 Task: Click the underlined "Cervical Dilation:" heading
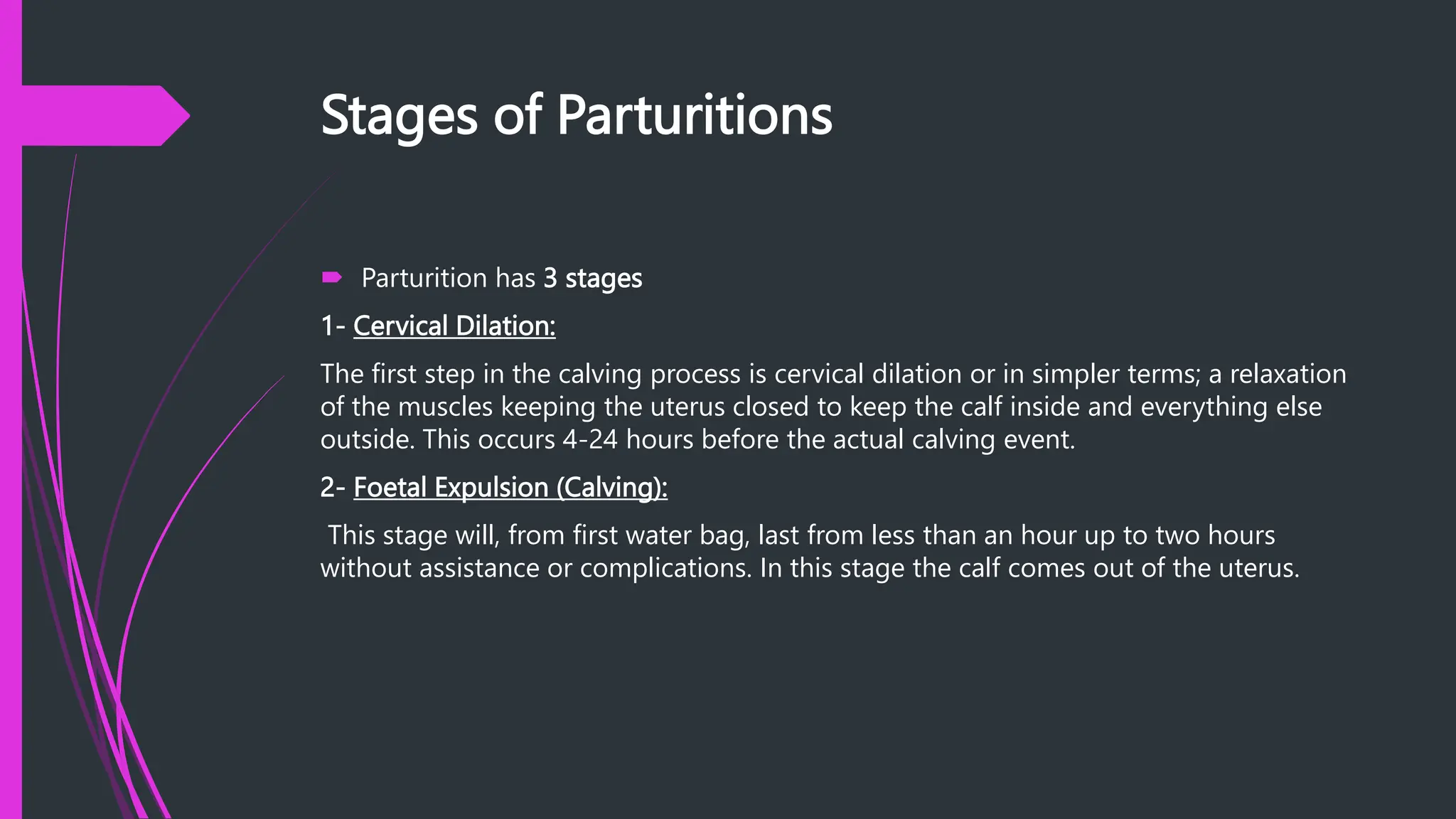(454, 326)
